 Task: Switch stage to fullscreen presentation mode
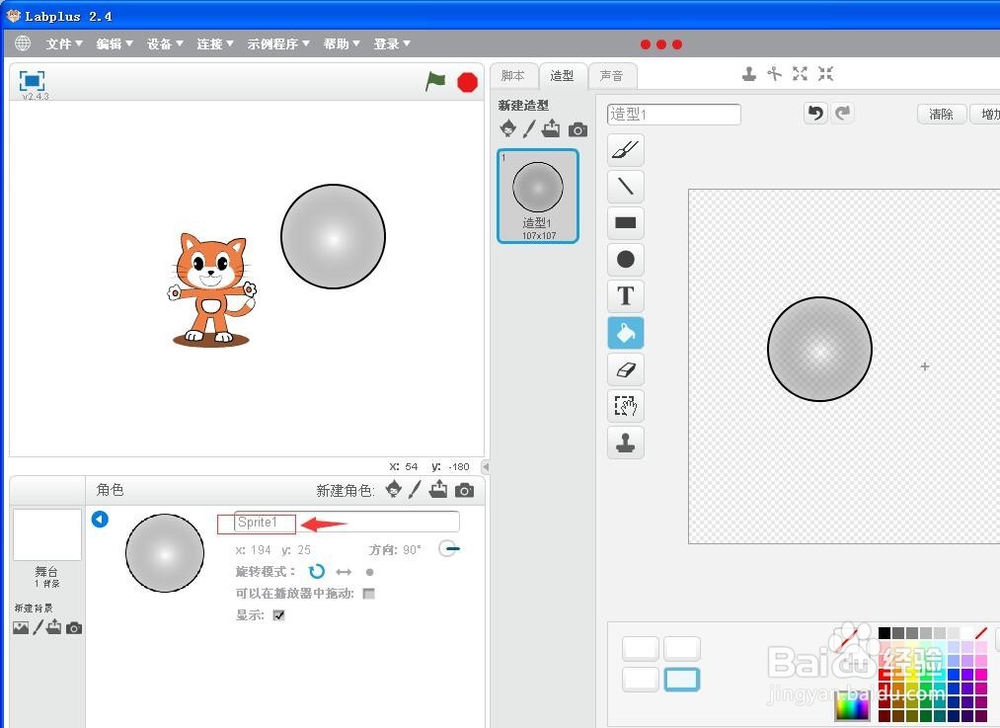(x=32, y=80)
